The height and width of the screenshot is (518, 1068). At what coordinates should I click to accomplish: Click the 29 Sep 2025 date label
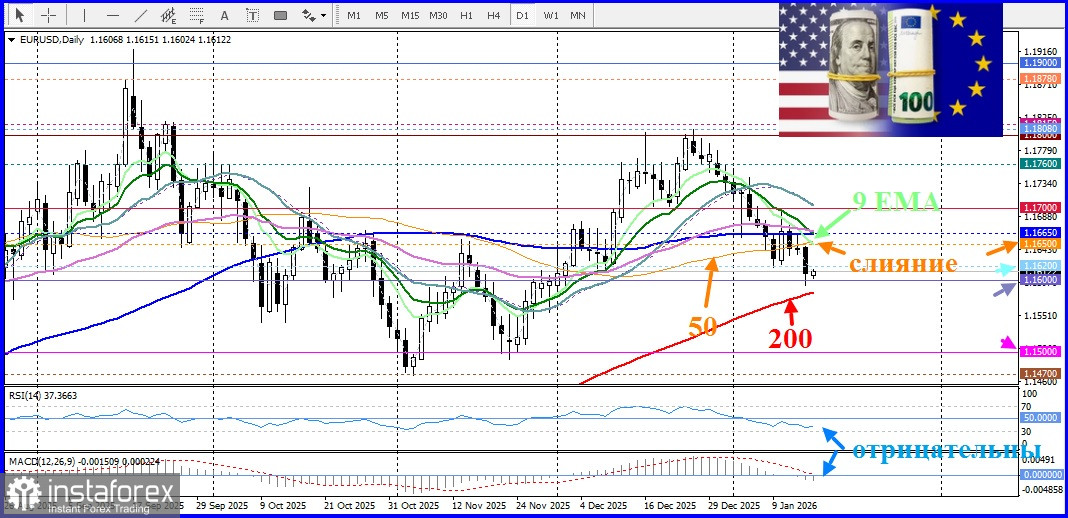[x=224, y=506]
